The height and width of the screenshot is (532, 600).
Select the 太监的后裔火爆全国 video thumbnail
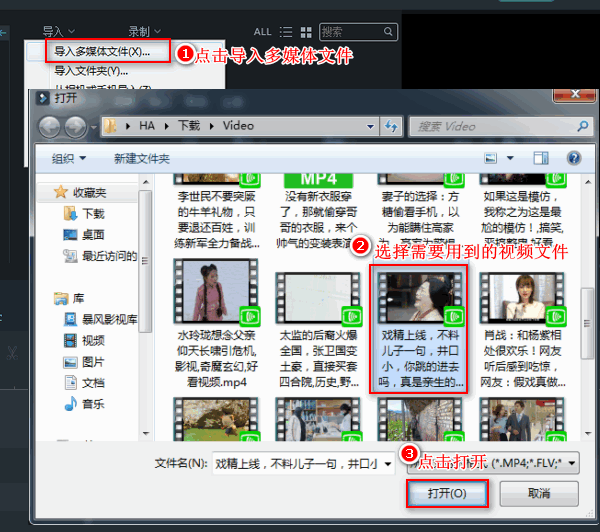coord(318,298)
